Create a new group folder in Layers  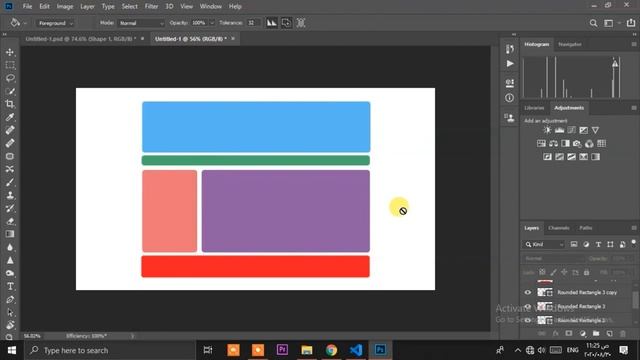(x=596, y=333)
